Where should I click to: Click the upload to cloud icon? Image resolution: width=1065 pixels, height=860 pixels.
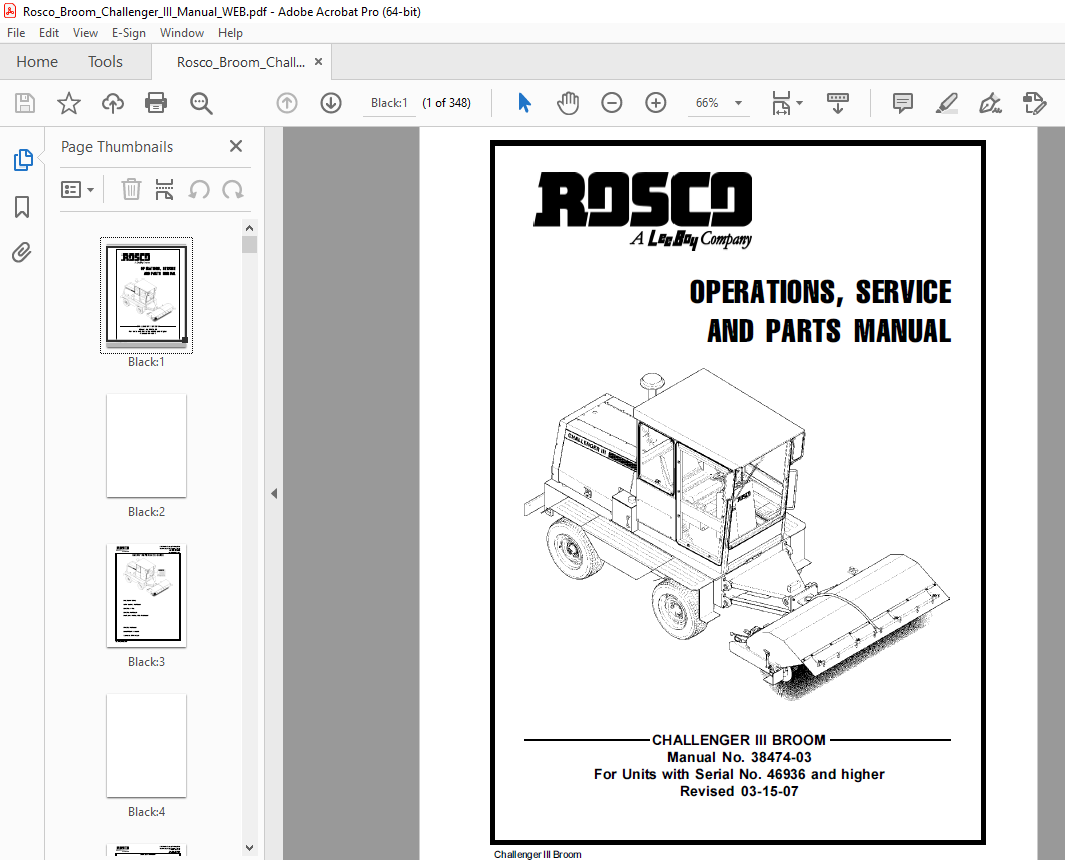[113, 103]
